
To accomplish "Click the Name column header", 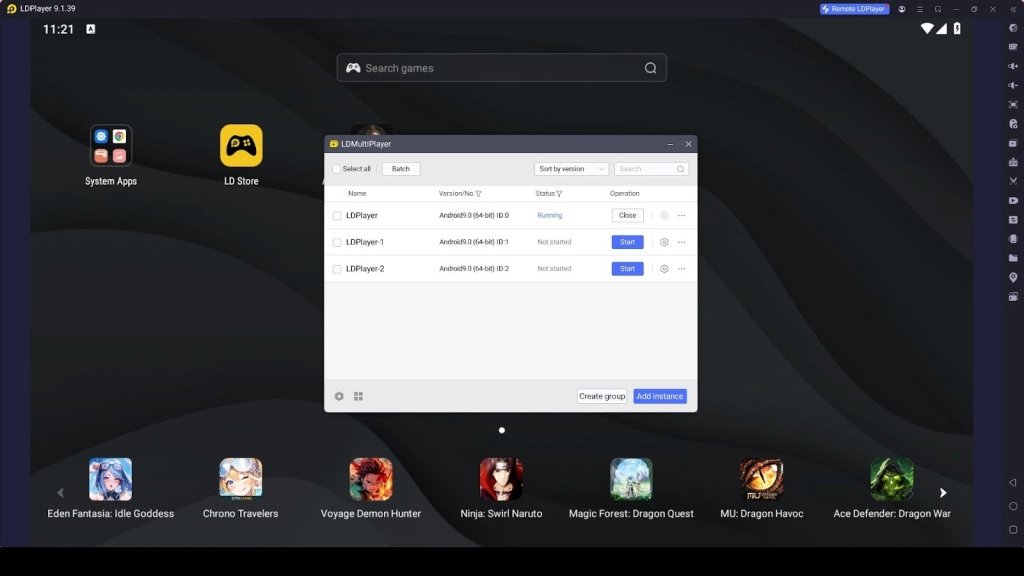I will coord(357,193).
